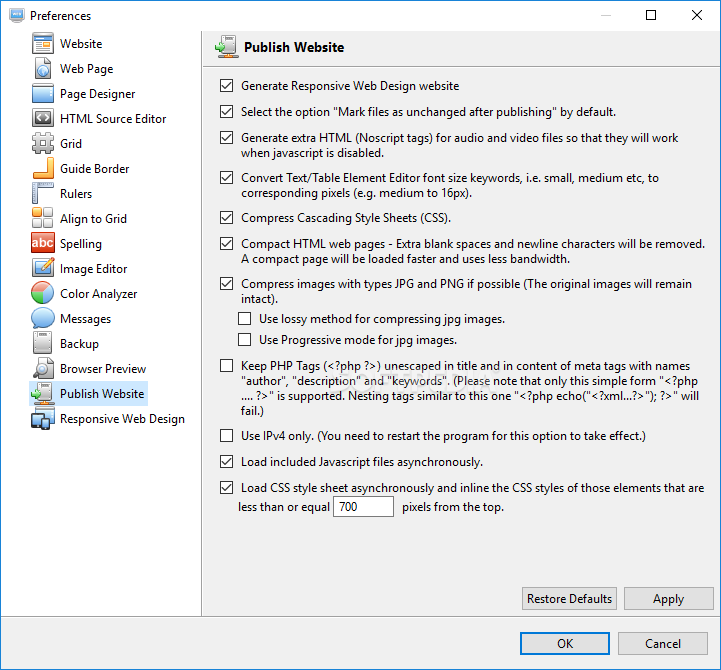The width and height of the screenshot is (721, 670).
Task: Select Page Designer in the sidebar
Action: click(97, 94)
